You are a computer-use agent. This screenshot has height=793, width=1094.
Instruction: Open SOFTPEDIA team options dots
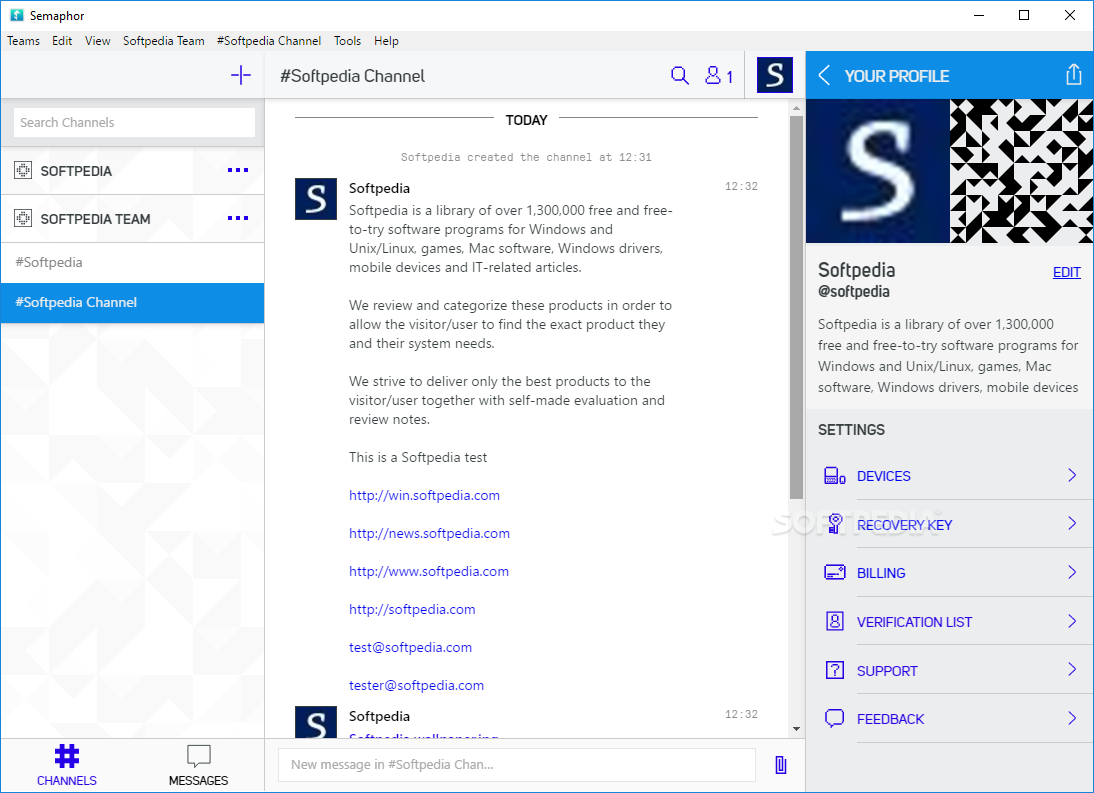[x=238, y=170]
